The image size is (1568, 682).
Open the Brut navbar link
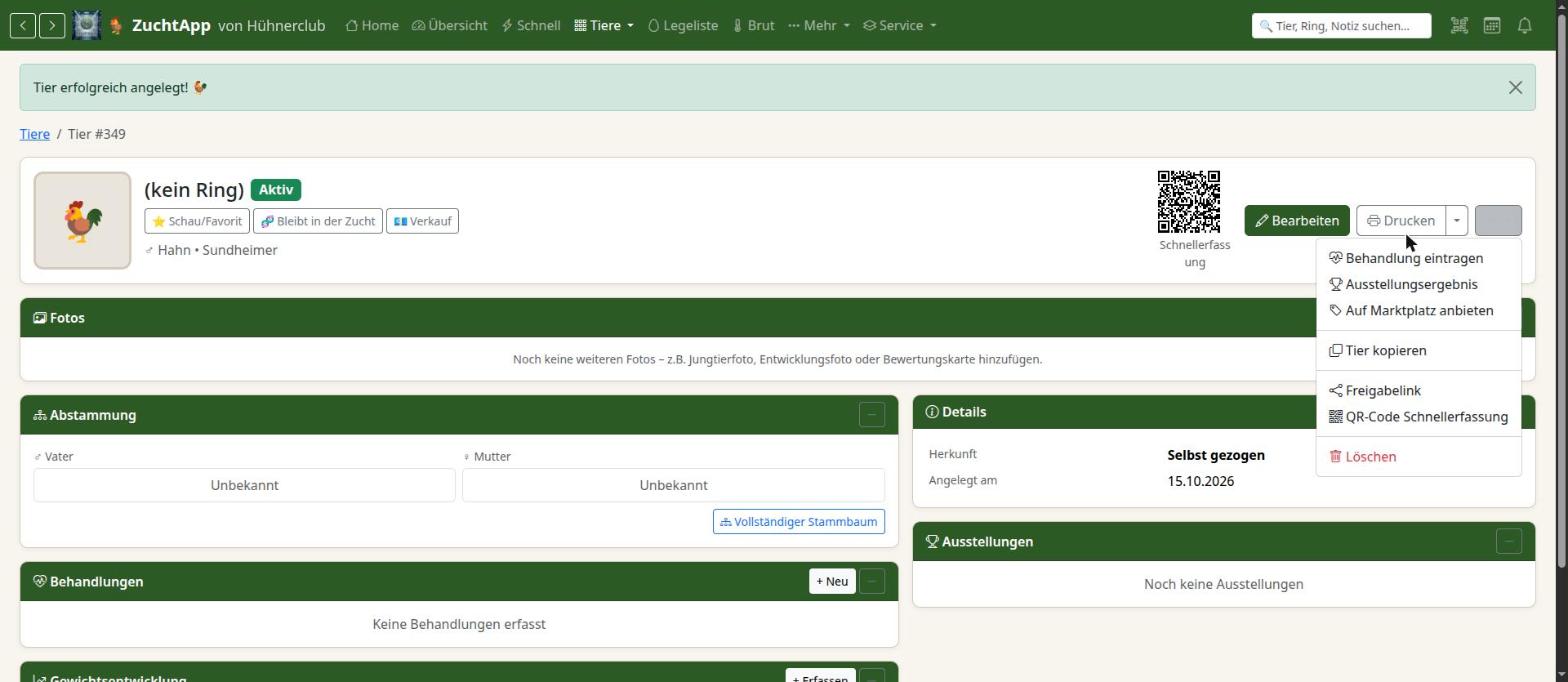click(753, 25)
